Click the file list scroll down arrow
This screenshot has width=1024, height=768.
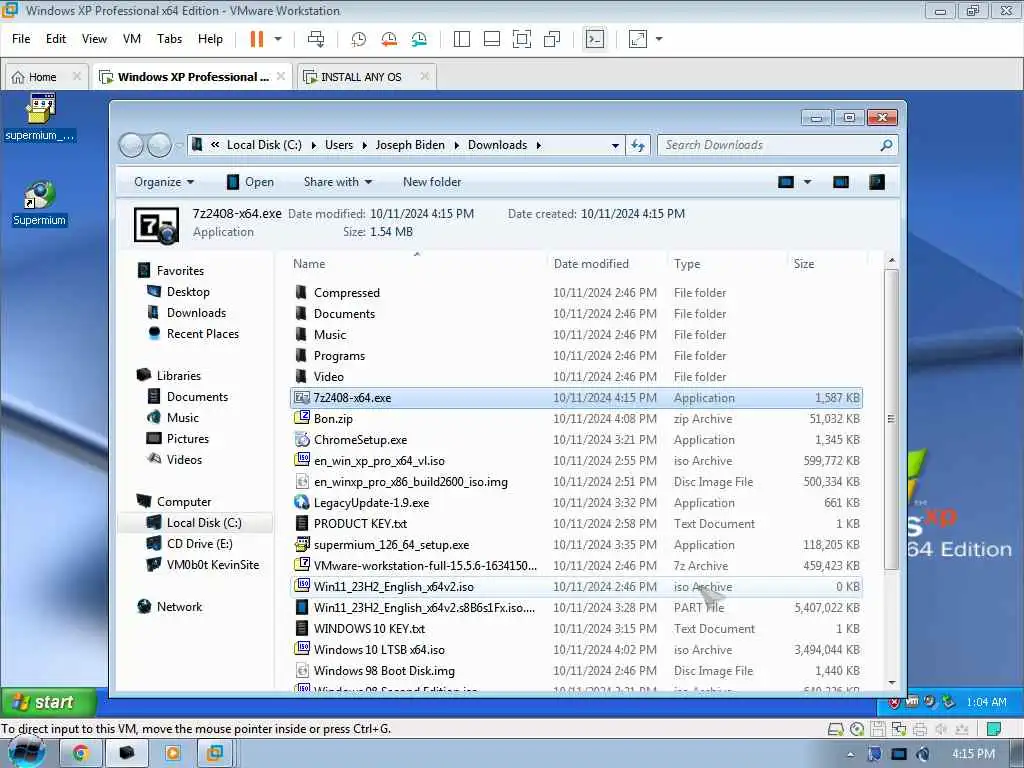pyautogui.click(x=892, y=683)
